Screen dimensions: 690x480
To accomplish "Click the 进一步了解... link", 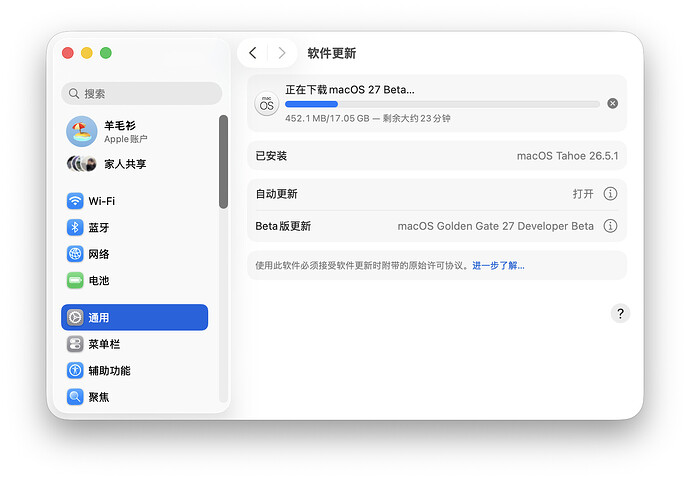I will pos(498,265).
